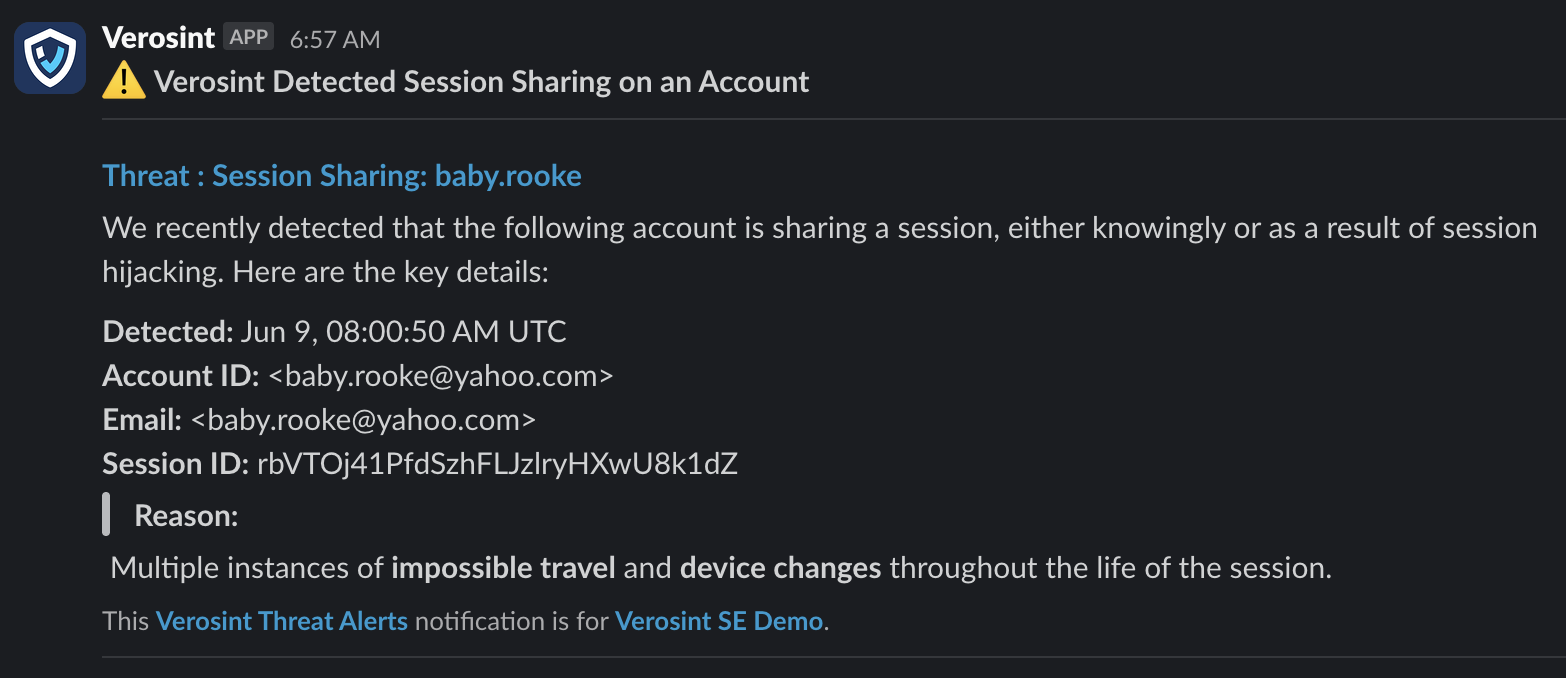
Task: Click the bold 'Session ID:' label
Action: tap(176, 464)
